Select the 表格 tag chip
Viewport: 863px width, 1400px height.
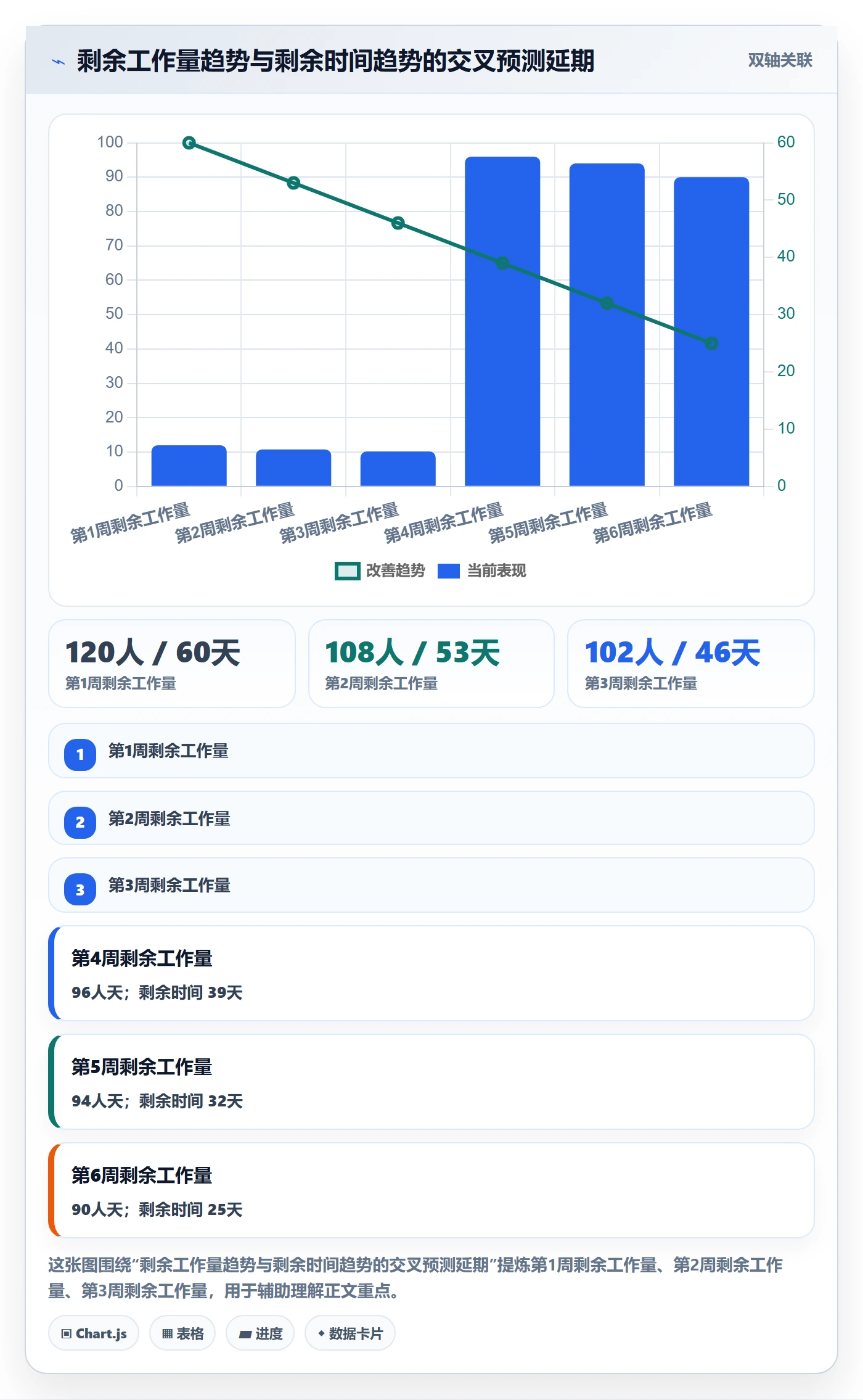(182, 1333)
